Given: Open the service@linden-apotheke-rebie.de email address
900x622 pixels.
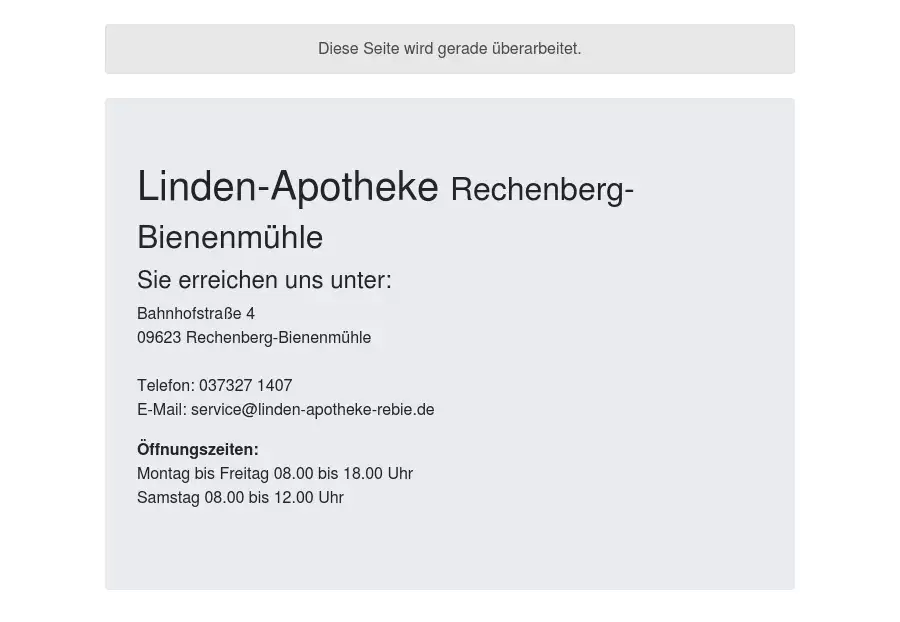Looking at the screenshot, I should [313, 410].
